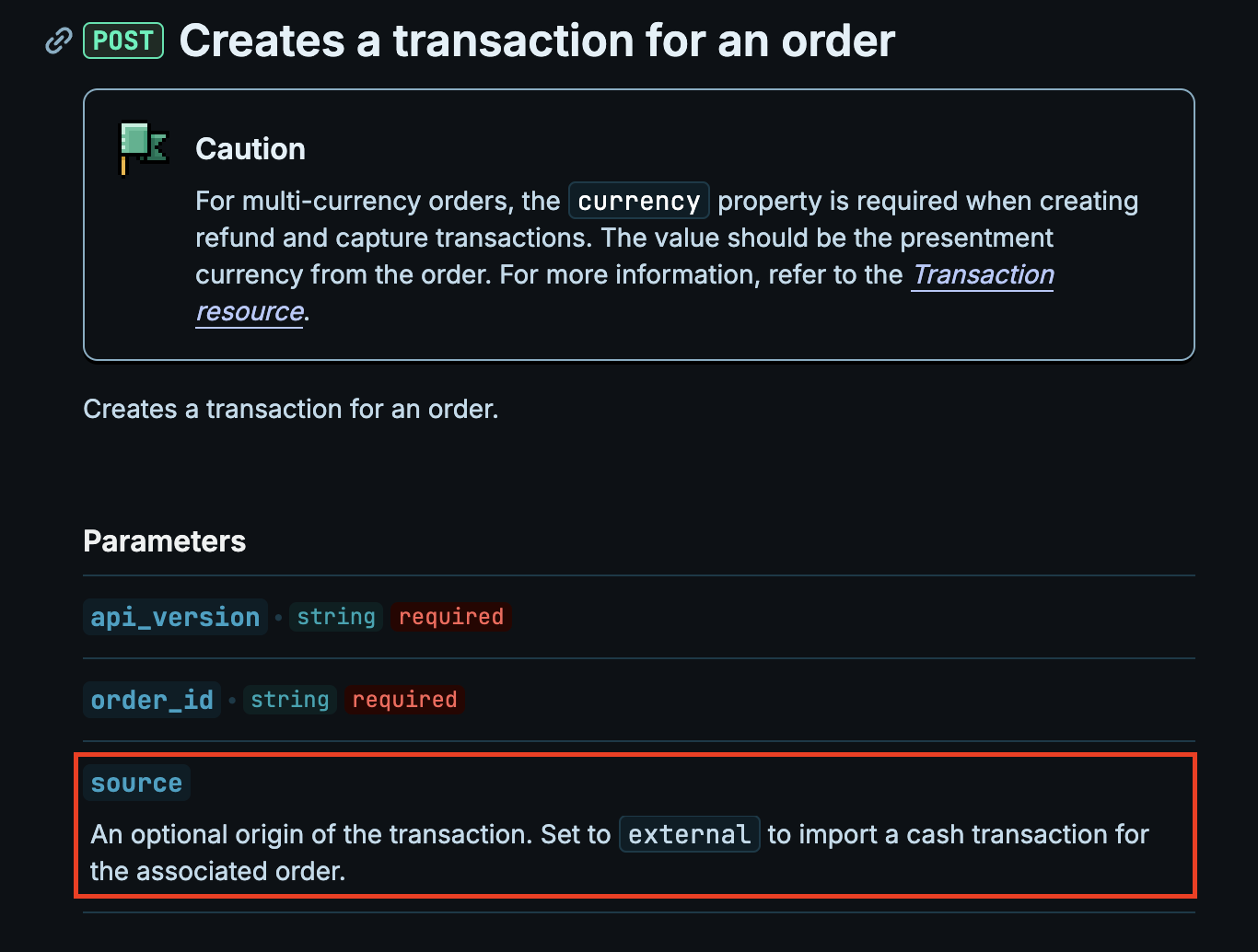Click the inline currency code label
This screenshot has height=952, width=1258.
pyautogui.click(x=638, y=202)
